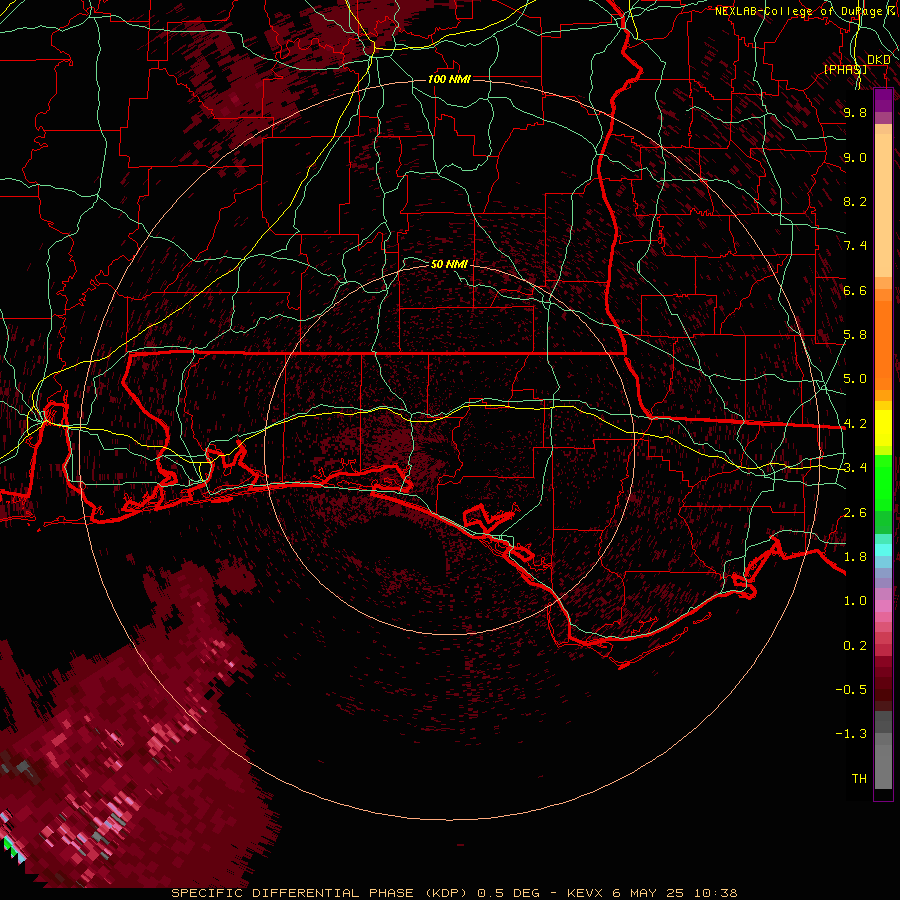Click the [PHAS] legend heading
Screen dimensions: 900x900
point(845,69)
